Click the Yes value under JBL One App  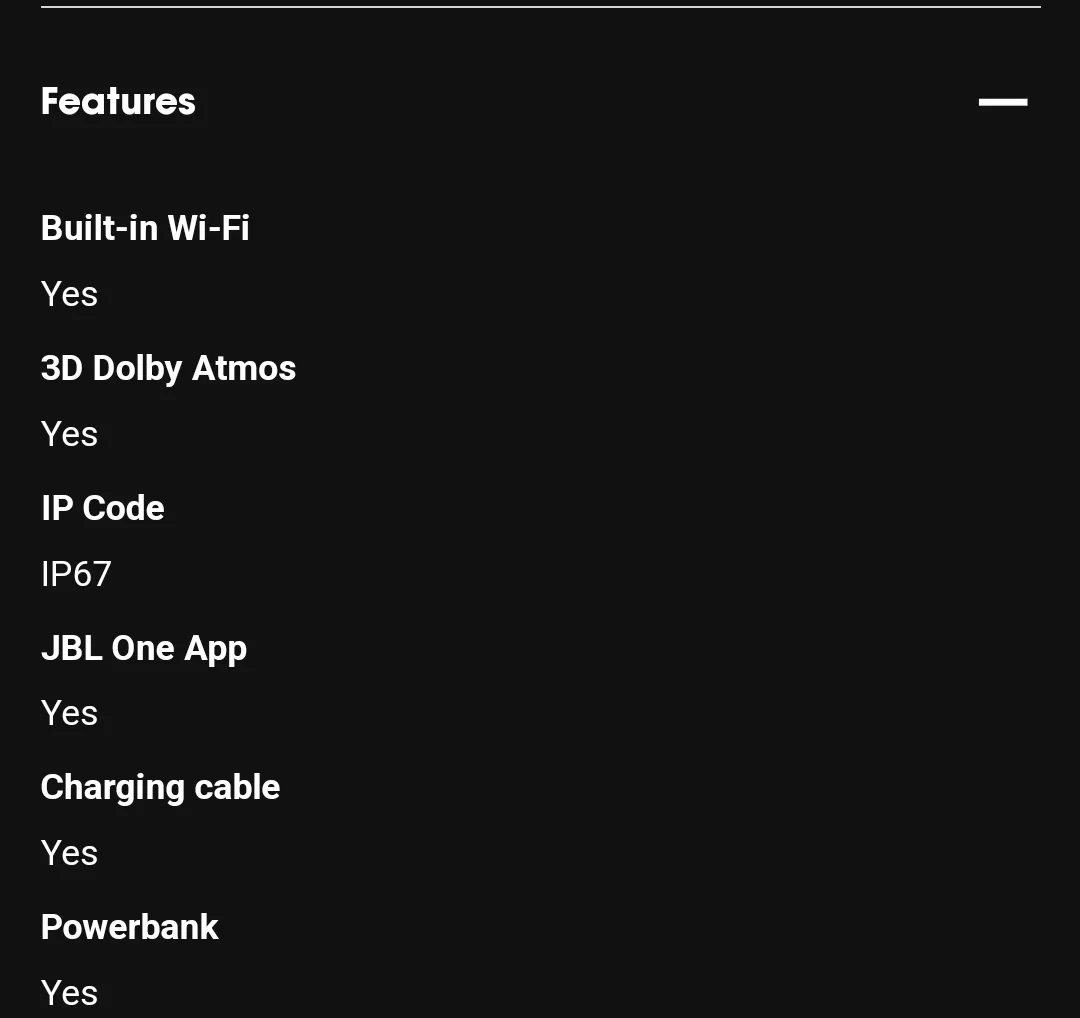click(70, 713)
